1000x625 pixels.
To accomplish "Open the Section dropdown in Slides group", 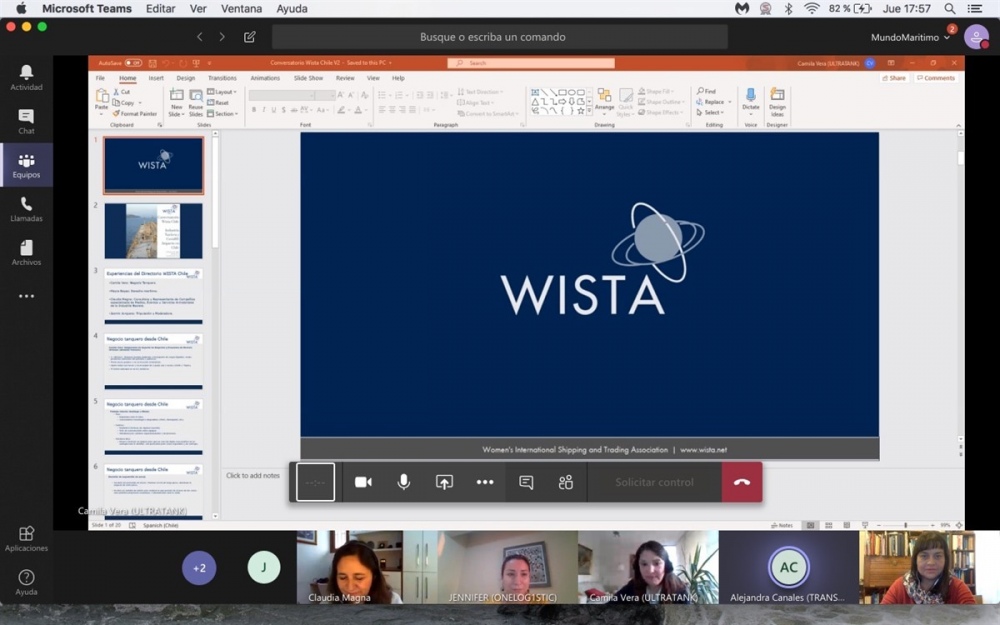I will (x=223, y=114).
